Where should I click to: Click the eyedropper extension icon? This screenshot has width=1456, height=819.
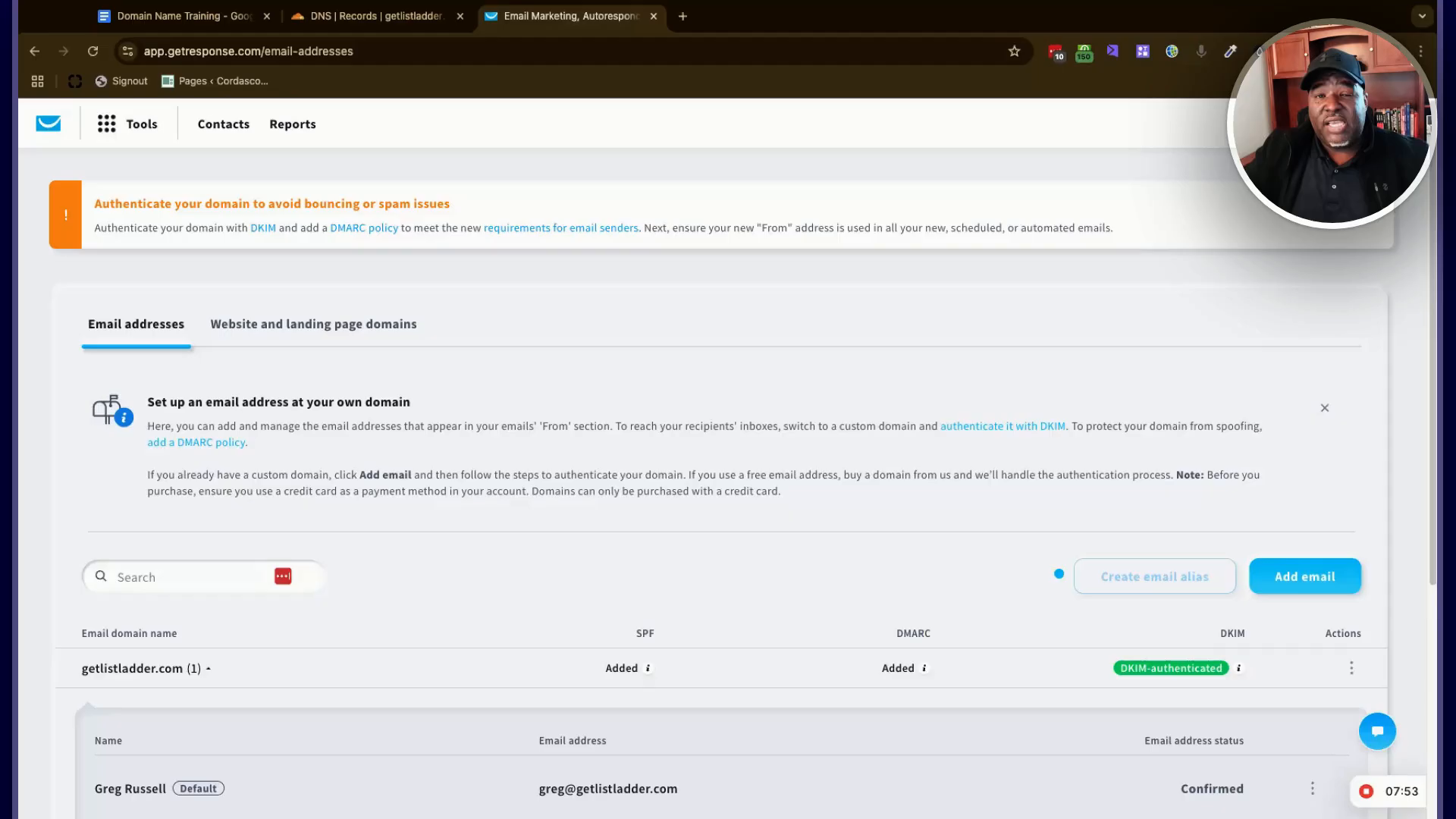[x=1230, y=51]
